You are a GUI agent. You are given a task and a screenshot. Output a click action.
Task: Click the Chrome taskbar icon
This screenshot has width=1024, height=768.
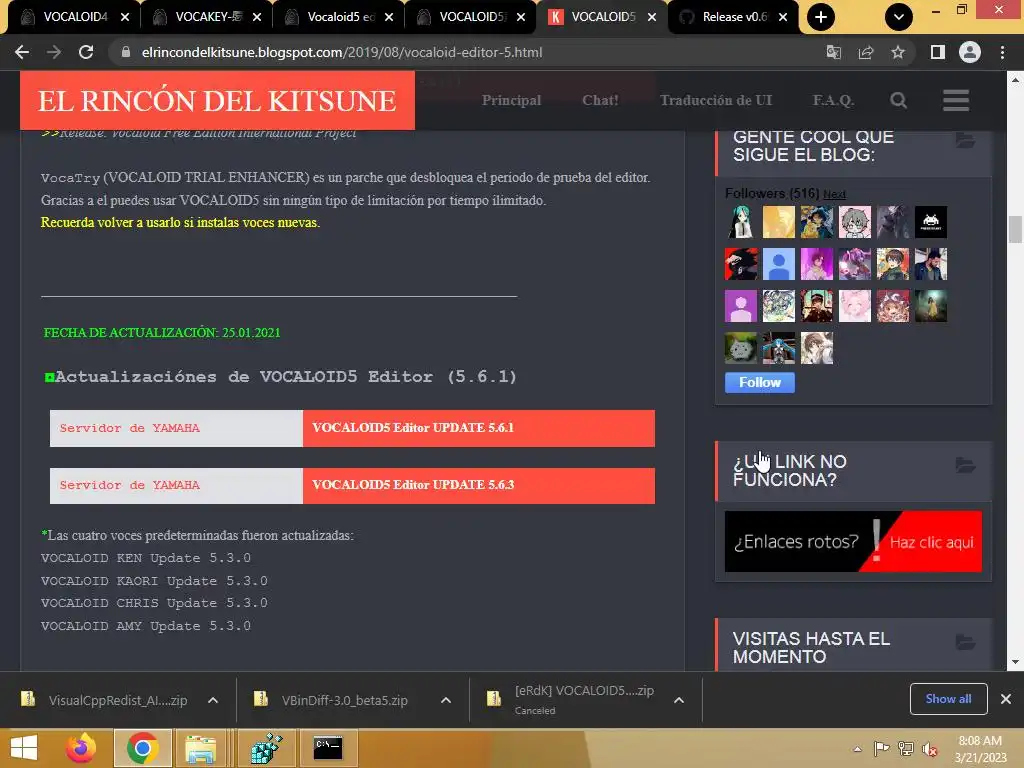coord(143,748)
